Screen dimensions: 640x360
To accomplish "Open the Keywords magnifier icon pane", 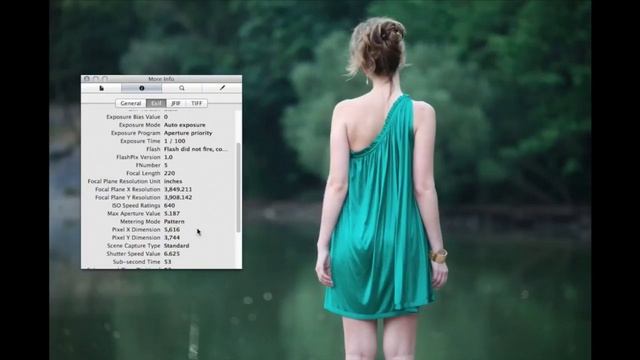I will pyautogui.click(x=182, y=88).
